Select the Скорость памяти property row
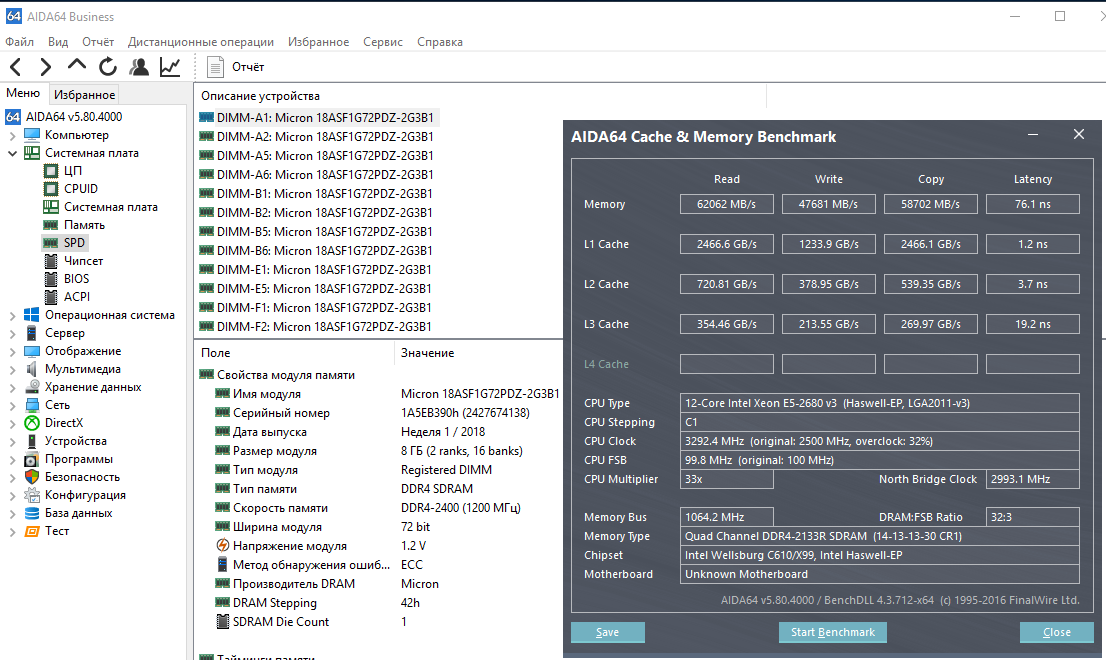 pos(380,508)
